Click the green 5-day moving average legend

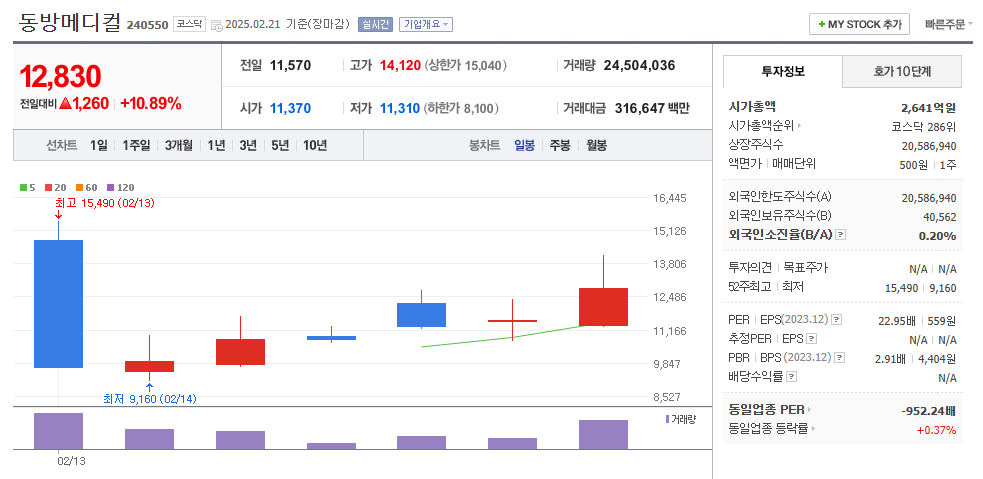[28, 187]
